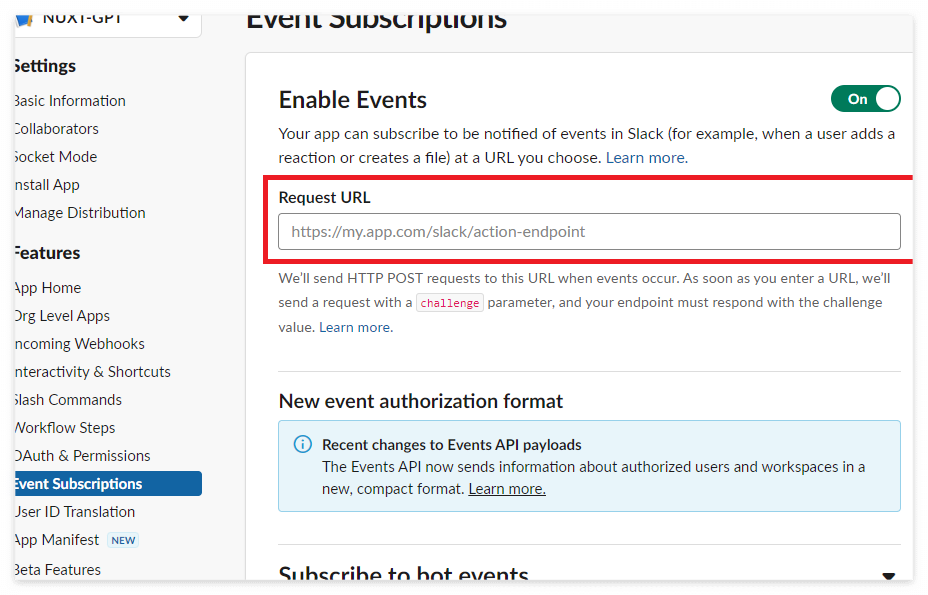Click the info icon in Events API notice

click(303, 444)
